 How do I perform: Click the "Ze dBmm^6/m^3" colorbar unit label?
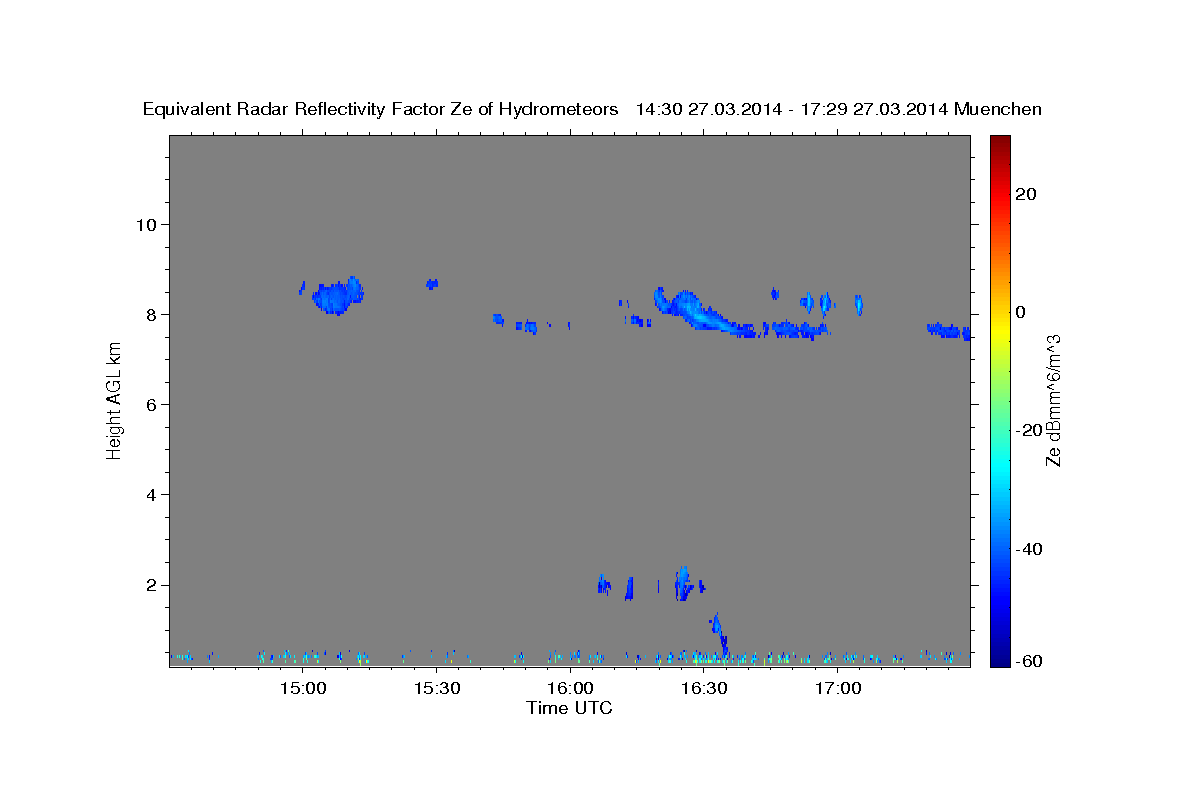pyautogui.click(x=1053, y=400)
